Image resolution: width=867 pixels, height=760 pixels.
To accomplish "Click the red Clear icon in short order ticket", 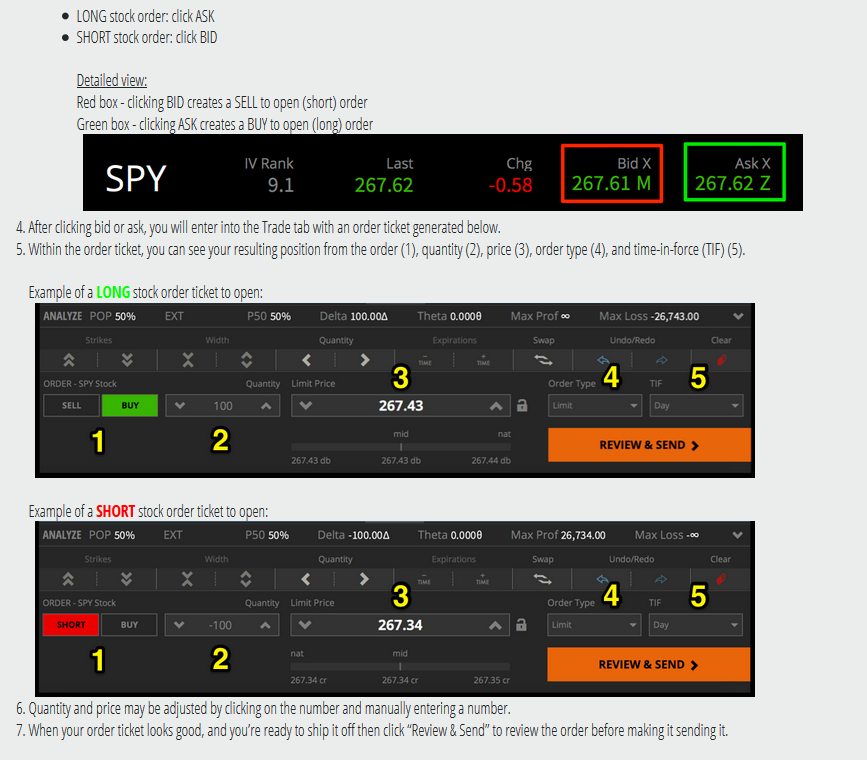I will point(720,579).
